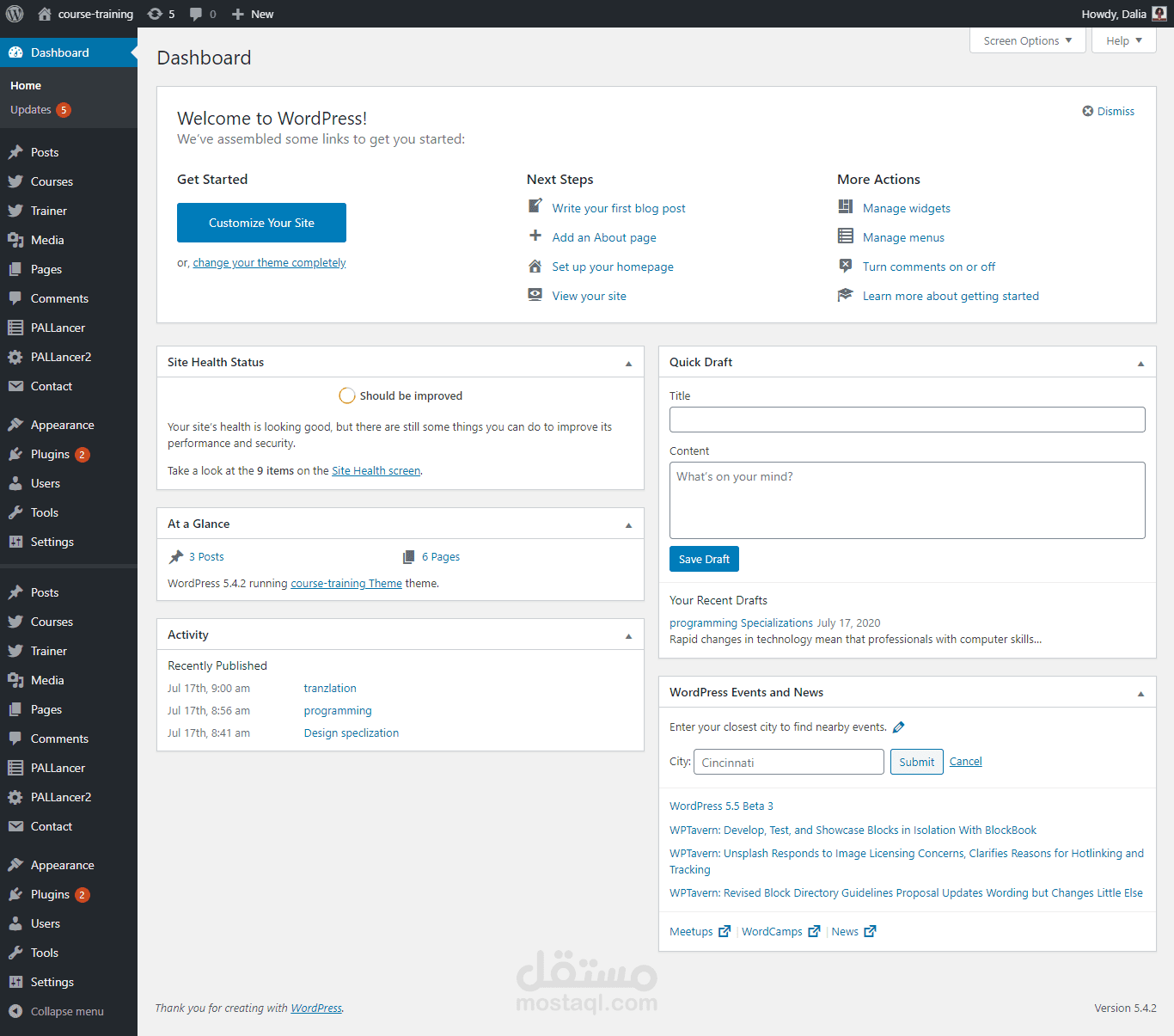Click the pages icon next to 6 Pages
The height and width of the screenshot is (1036, 1174).
pyautogui.click(x=409, y=557)
